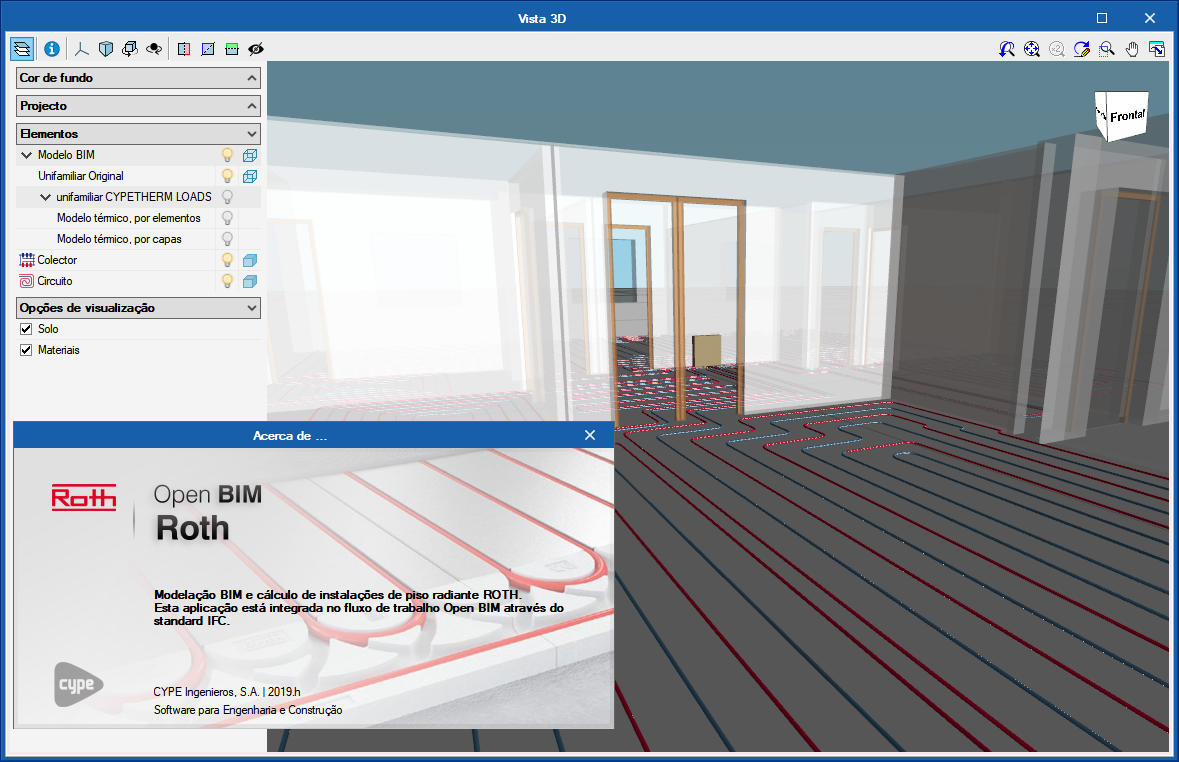Viewport: 1179px width, 762px height.
Task: Expand the Projecto section
Action: (138, 106)
